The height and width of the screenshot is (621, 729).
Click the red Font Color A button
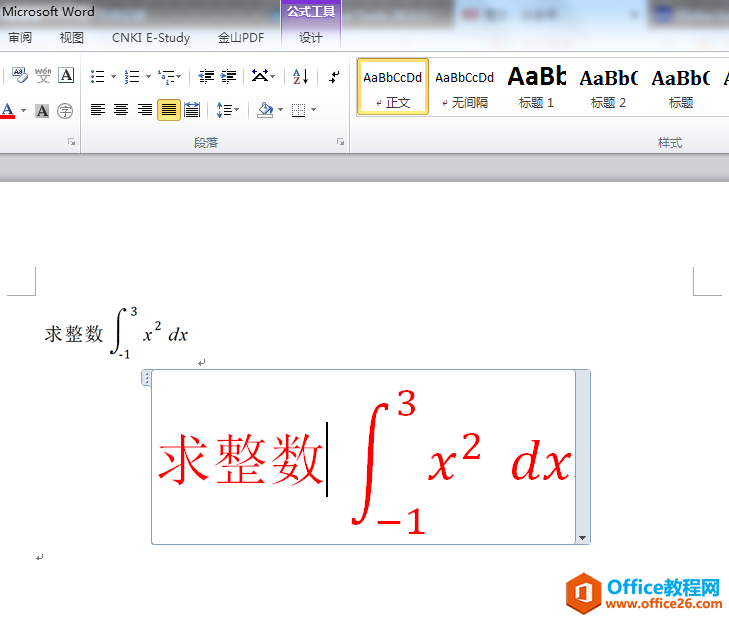pyautogui.click(x=8, y=111)
